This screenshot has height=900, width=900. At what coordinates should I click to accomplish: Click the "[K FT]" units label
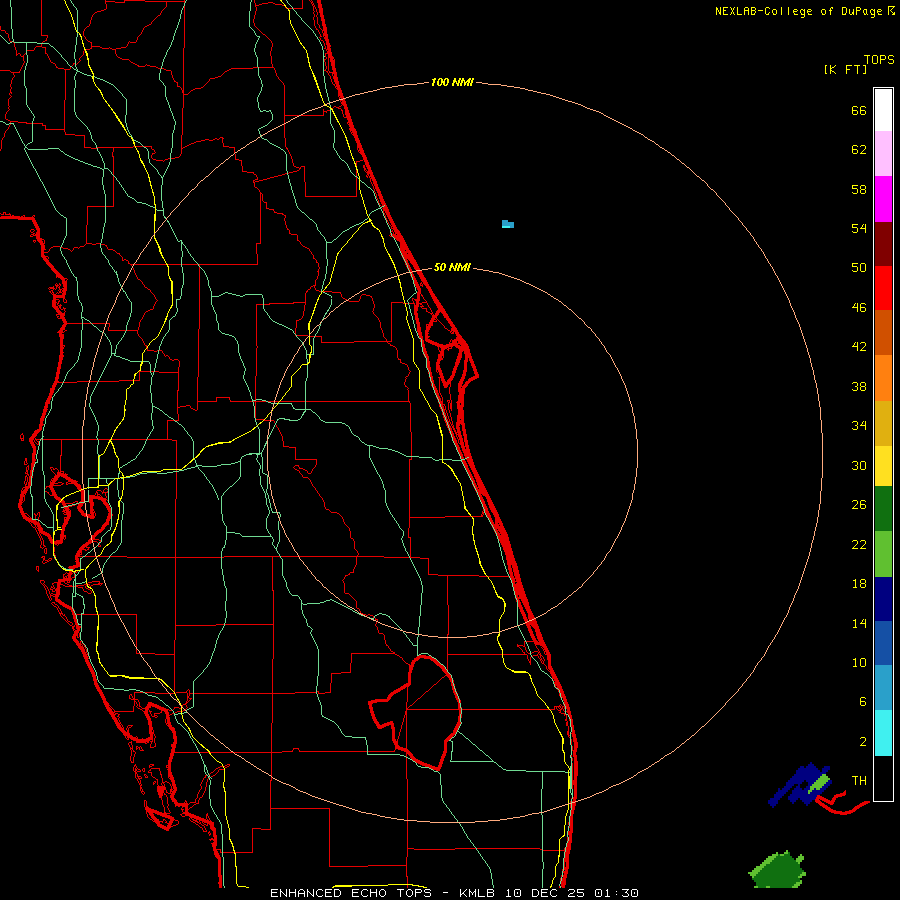[845, 69]
